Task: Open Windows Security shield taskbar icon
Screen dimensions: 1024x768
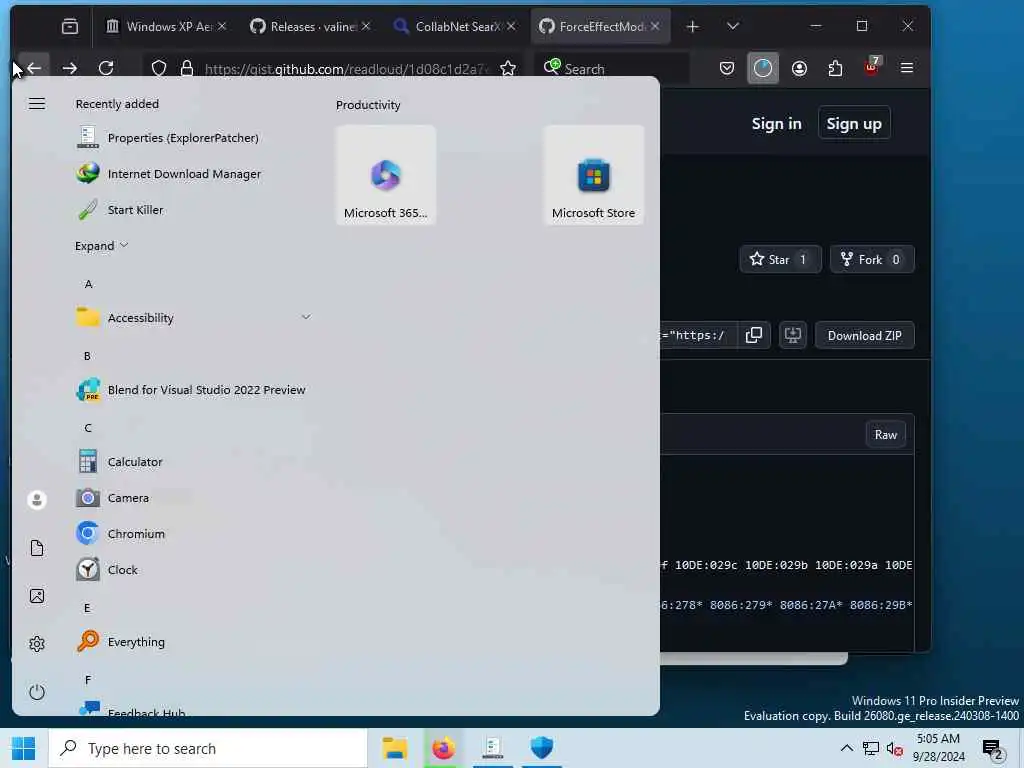Action: pos(541,748)
